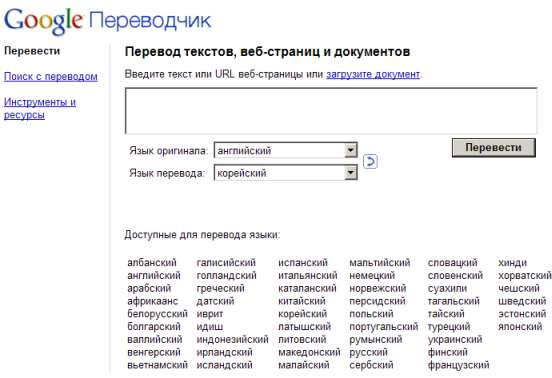Click японский in the language list
This screenshot has width=552, height=378.
pos(520,327)
